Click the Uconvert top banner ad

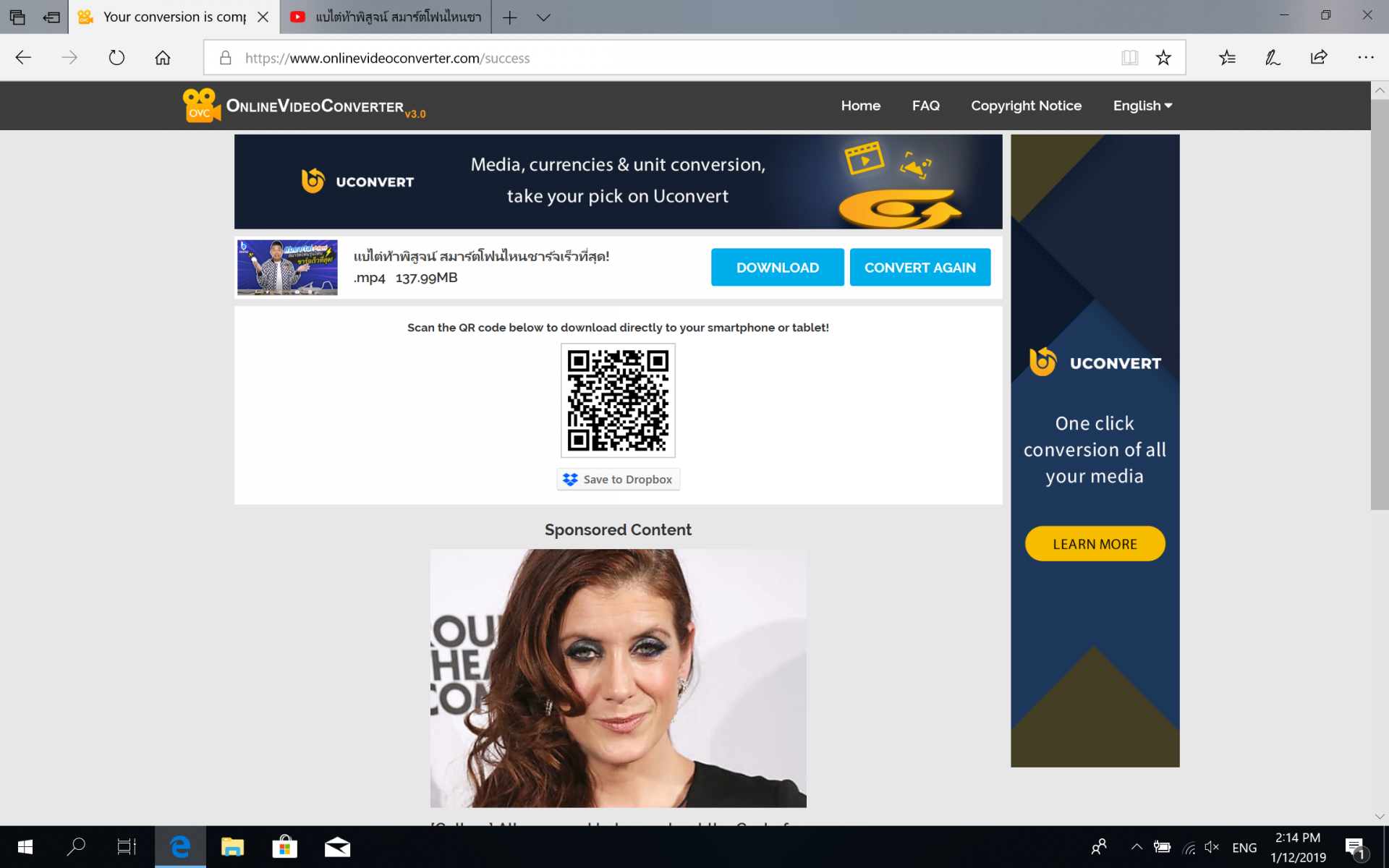tap(618, 182)
